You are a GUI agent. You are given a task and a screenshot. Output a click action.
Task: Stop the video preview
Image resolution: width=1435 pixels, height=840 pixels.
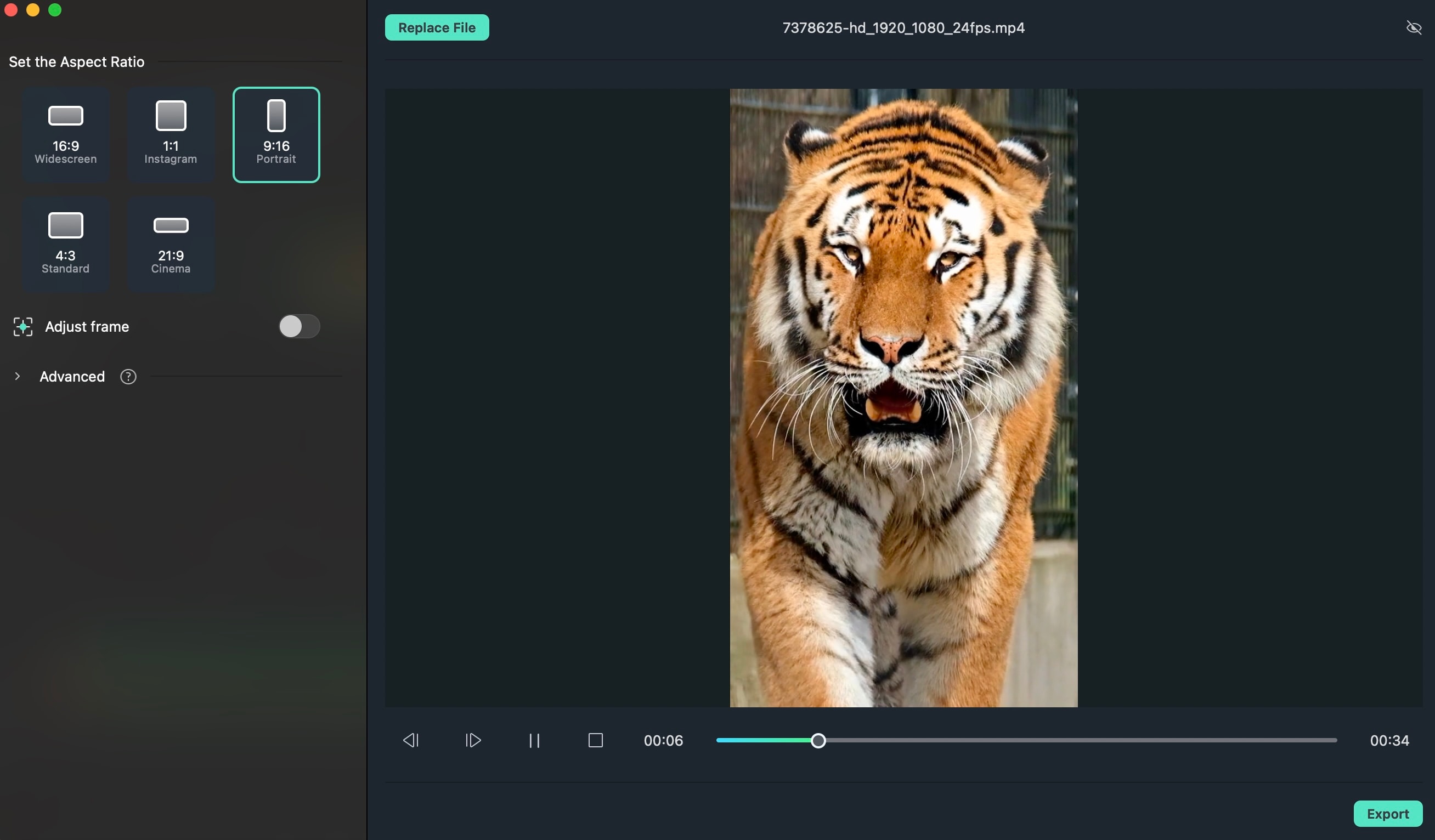tap(596, 740)
